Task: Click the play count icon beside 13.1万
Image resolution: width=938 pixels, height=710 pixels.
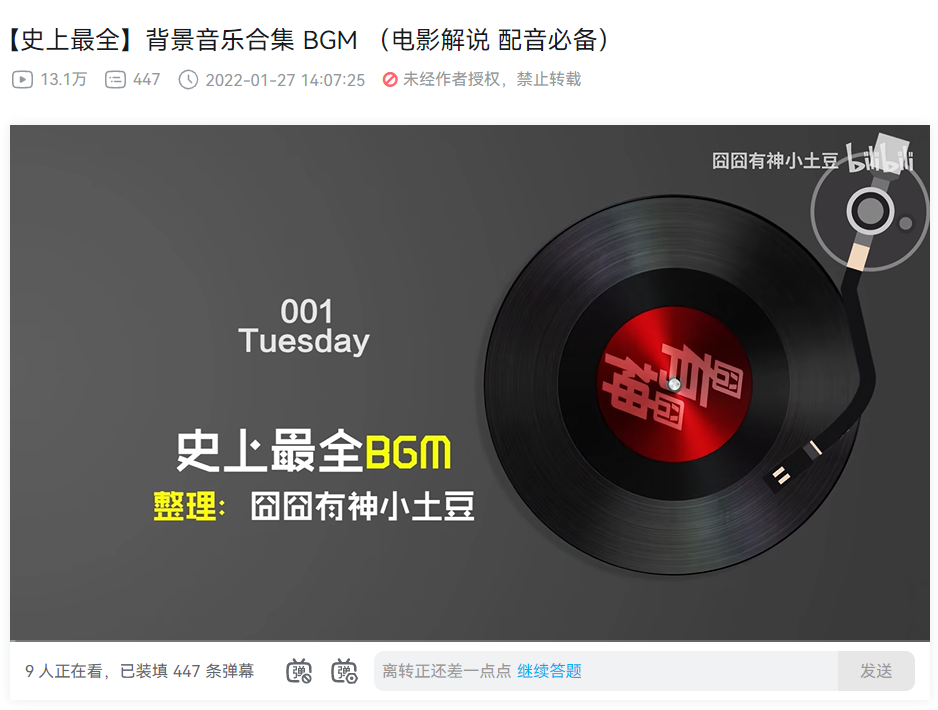Action: coord(22,80)
